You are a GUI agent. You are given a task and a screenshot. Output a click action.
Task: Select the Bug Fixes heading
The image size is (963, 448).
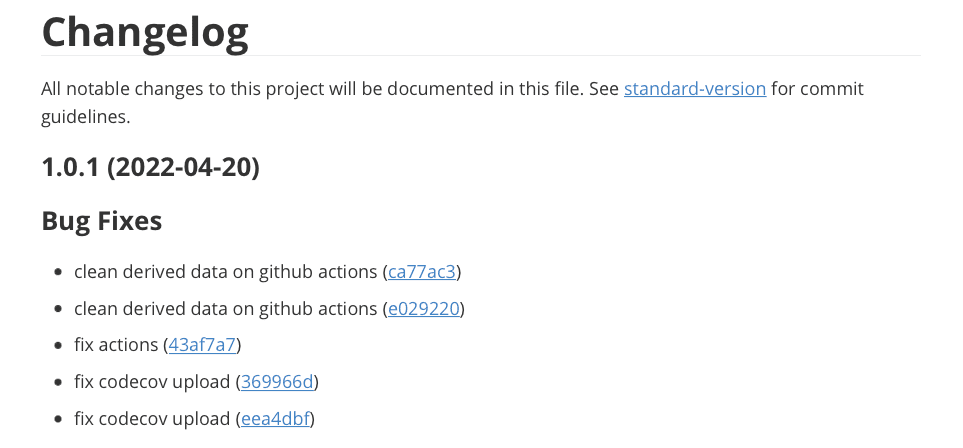[101, 220]
